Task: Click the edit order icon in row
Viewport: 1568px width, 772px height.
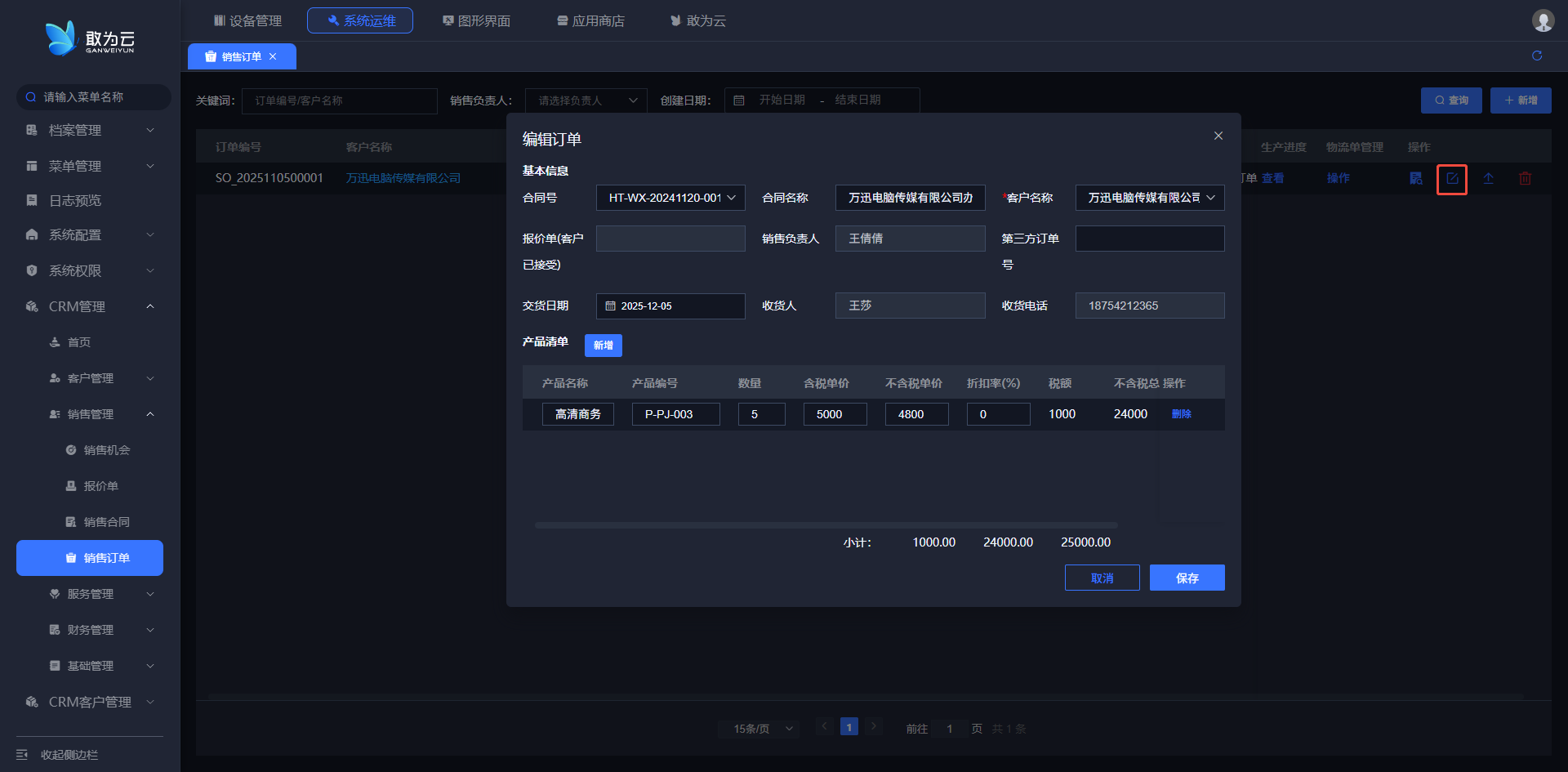Action: pos(1452,179)
